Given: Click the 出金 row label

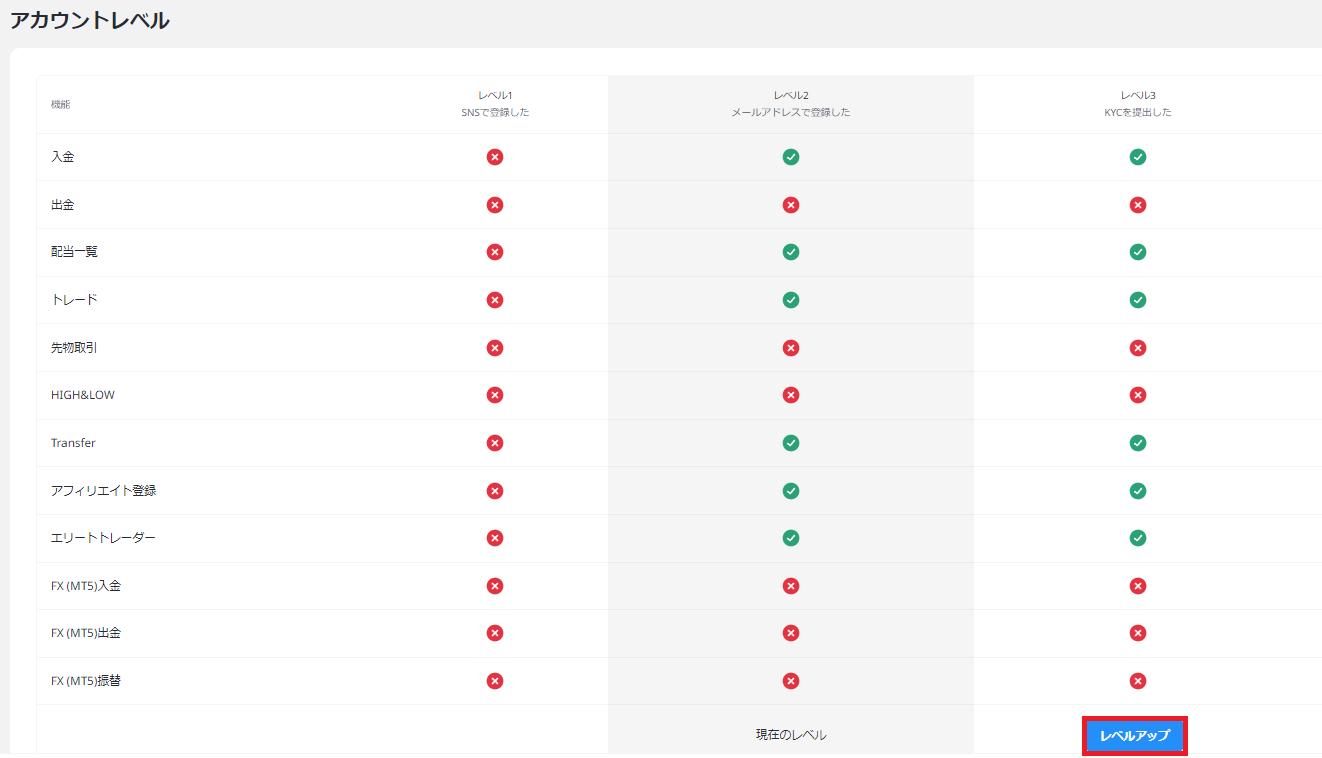Looking at the screenshot, I should click(x=63, y=205).
